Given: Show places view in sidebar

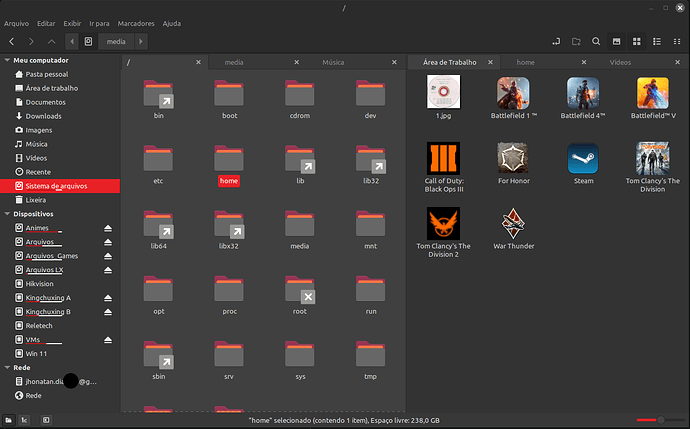Looking at the screenshot, I should 8,421.
